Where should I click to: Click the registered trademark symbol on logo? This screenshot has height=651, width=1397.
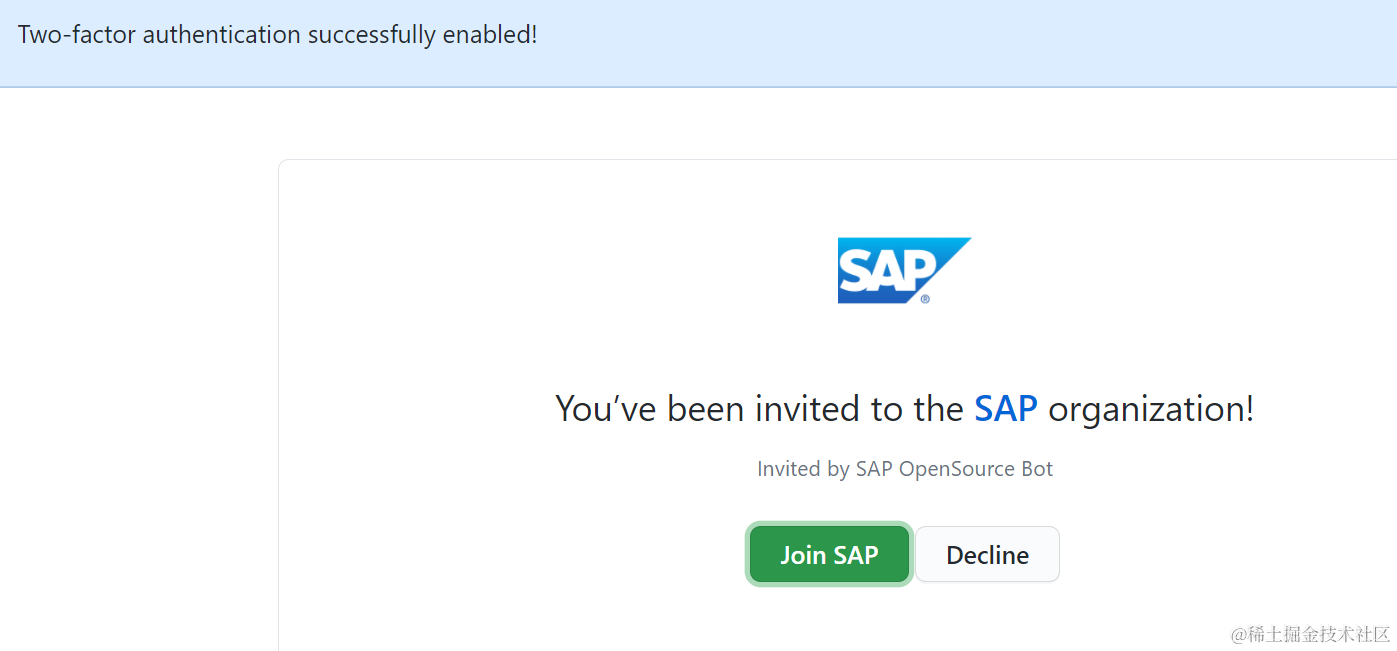pos(925,298)
